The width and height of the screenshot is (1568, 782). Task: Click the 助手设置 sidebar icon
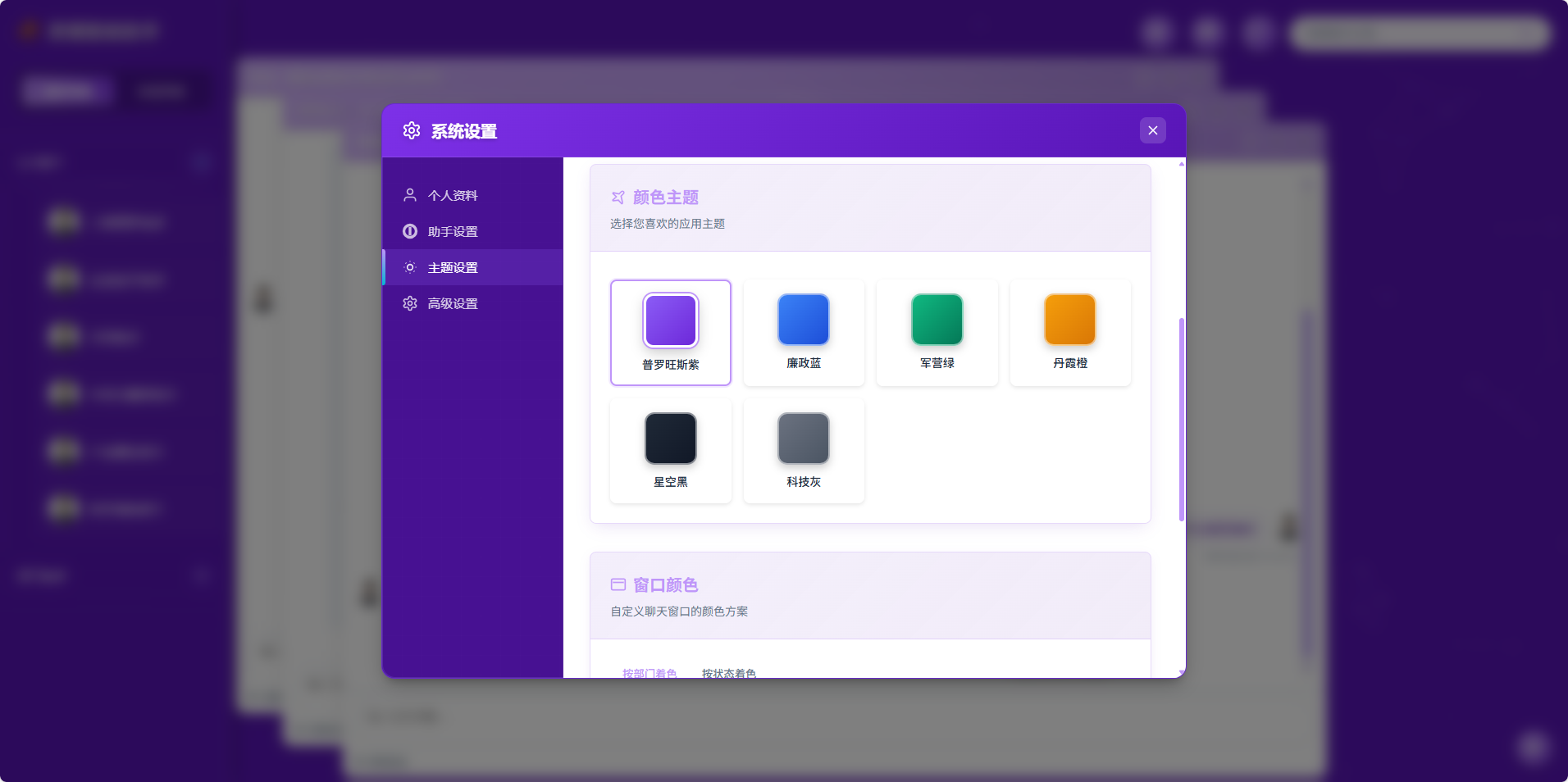pyautogui.click(x=410, y=231)
